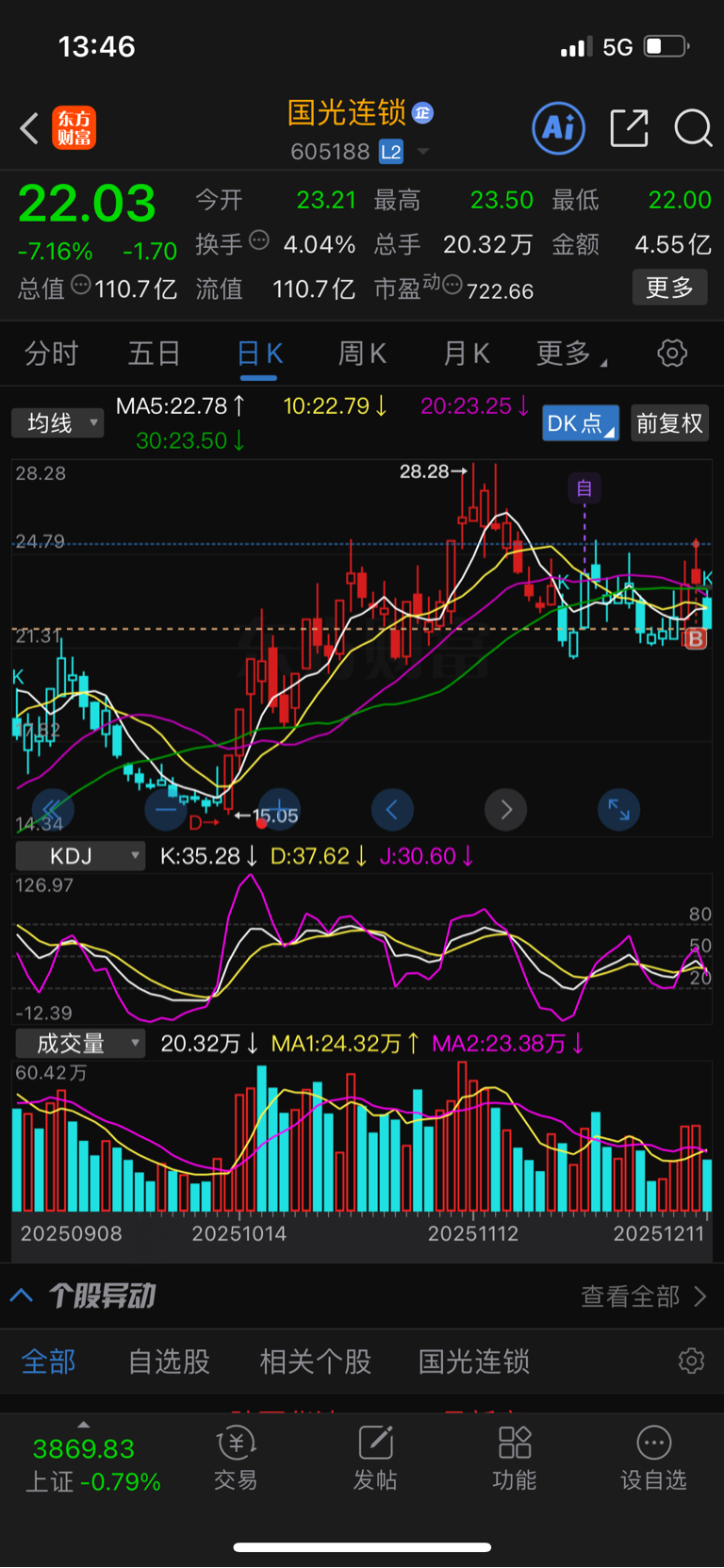Collapse the 个股异动 section chevron
The image size is (724, 1568).
tap(22, 1296)
